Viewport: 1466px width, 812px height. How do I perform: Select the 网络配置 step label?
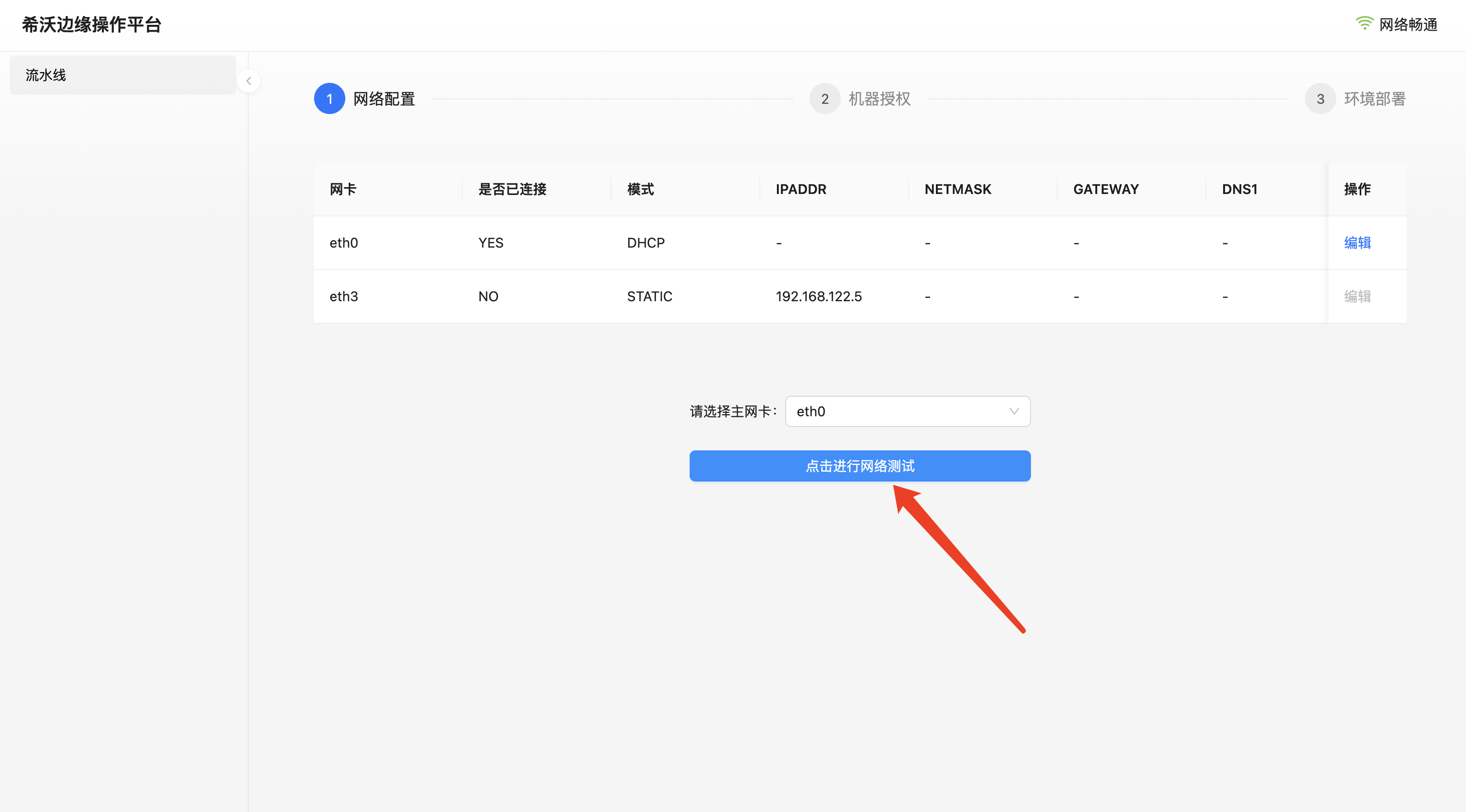pyautogui.click(x=384, y=99)
